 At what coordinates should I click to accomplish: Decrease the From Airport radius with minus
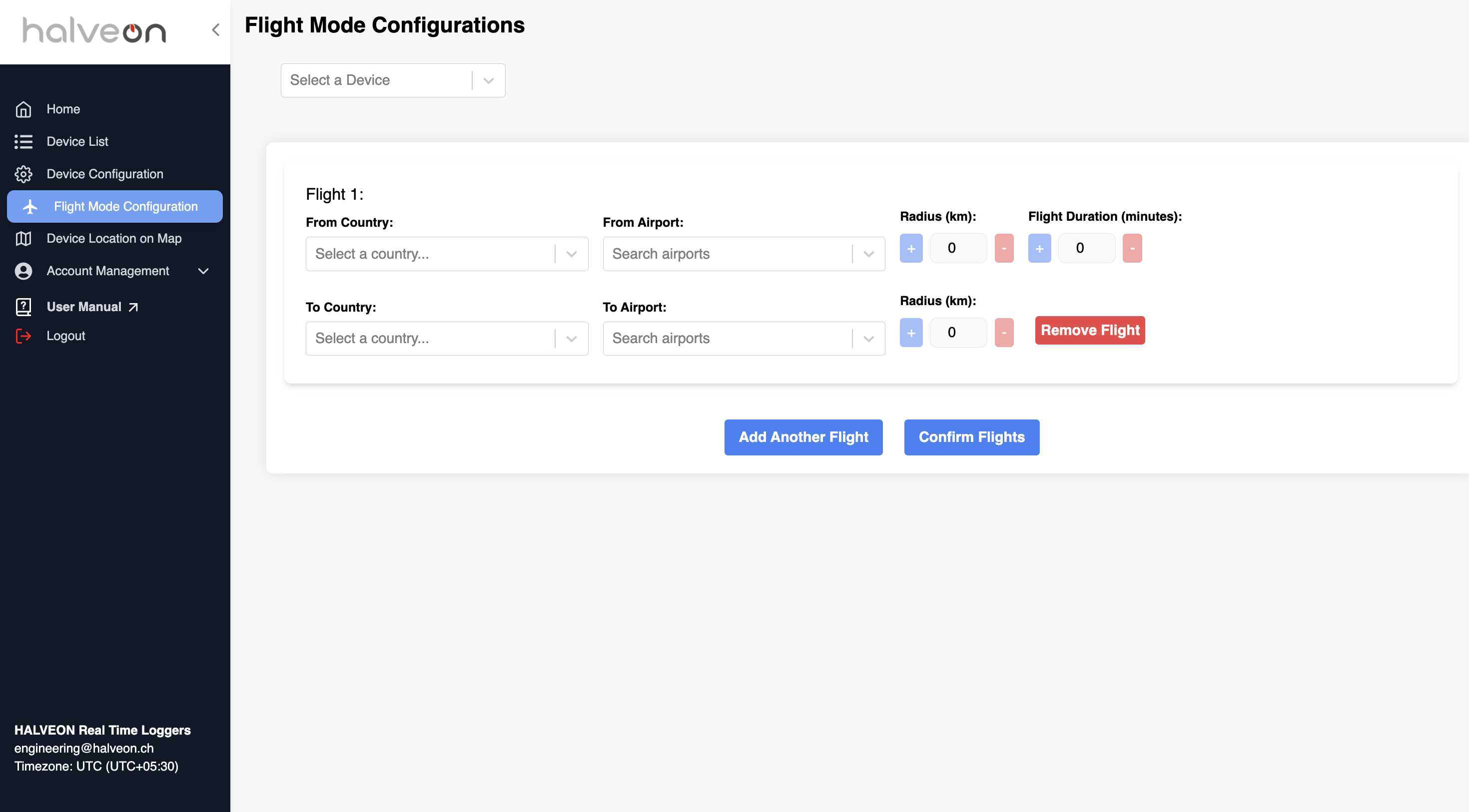[x=1004, y=248]
